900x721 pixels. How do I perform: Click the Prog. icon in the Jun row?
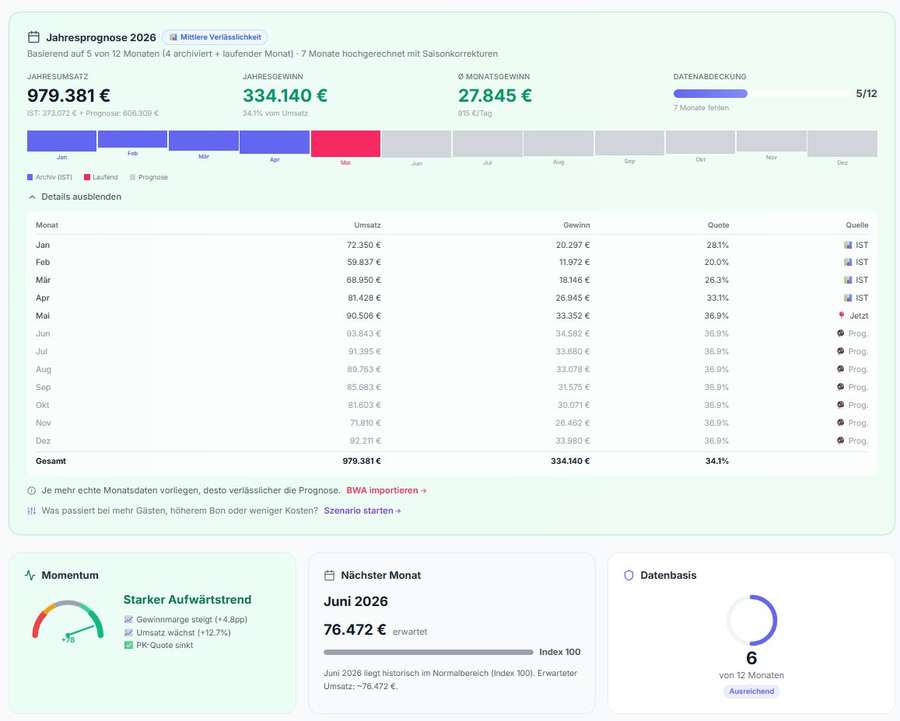tap(840, 333)
